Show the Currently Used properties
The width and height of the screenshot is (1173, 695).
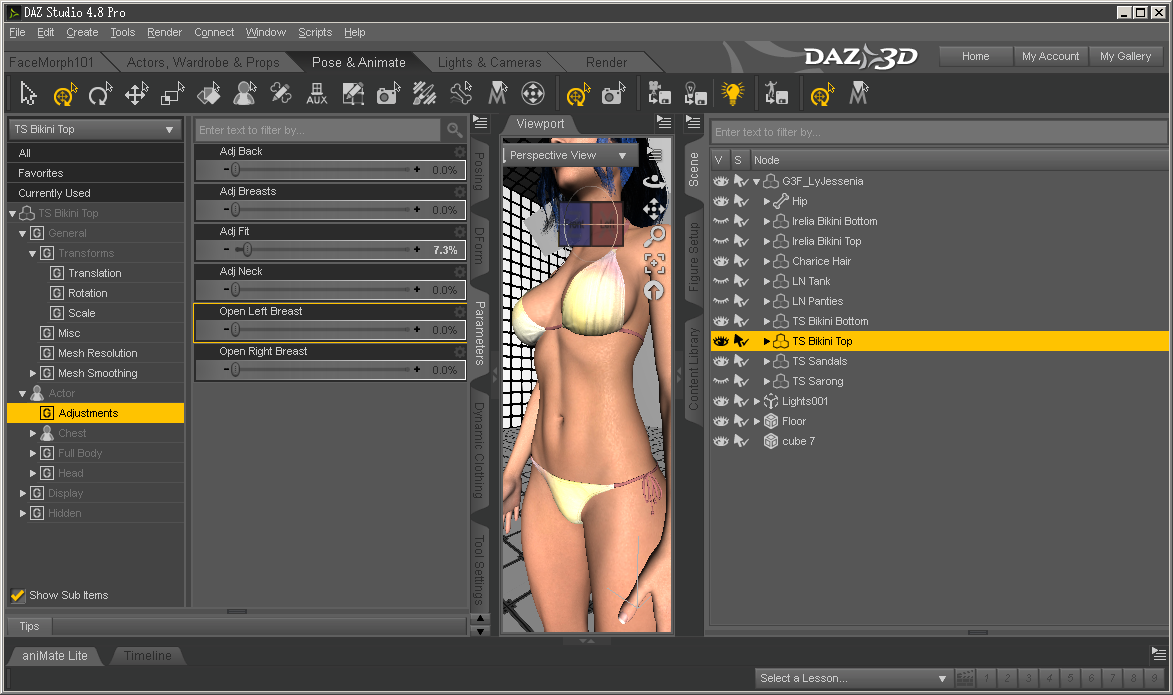(96, 193)
